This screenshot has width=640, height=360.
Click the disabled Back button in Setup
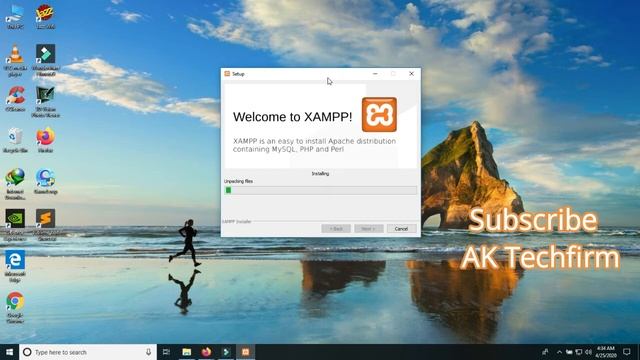coord(336,229)
